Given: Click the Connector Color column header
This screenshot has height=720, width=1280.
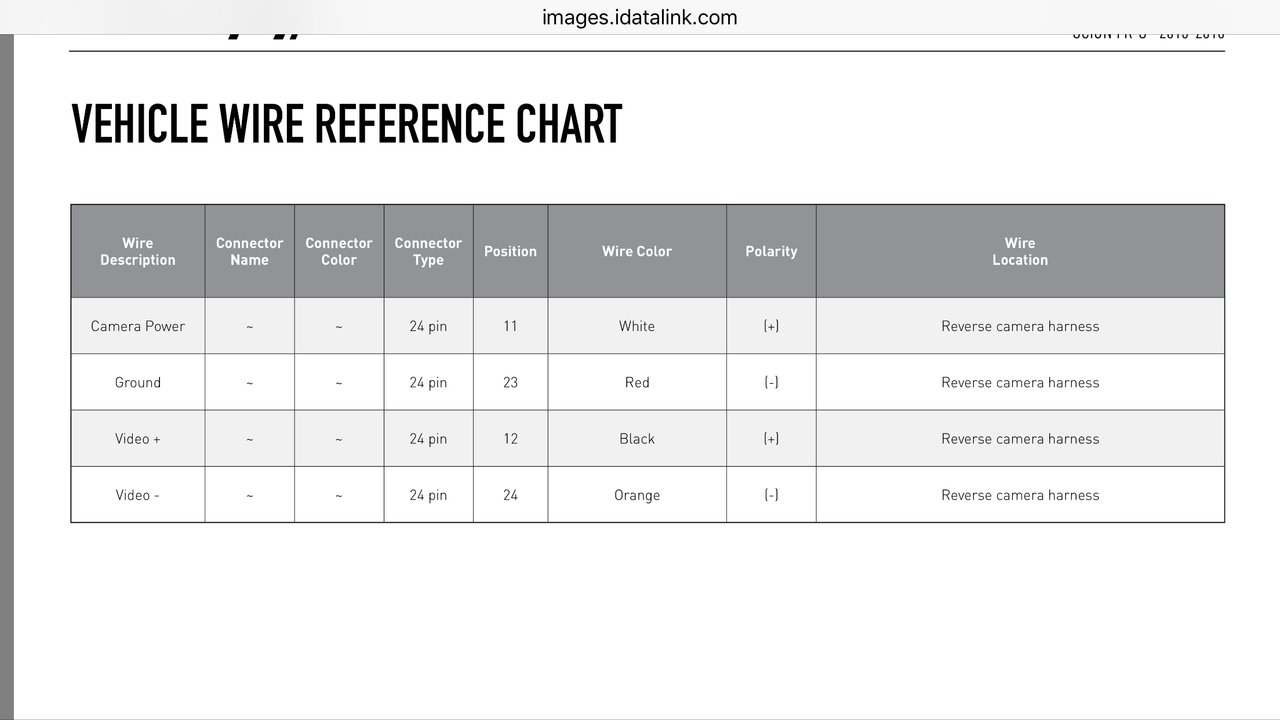Looking at the screenshot, I should pos(339,251).
